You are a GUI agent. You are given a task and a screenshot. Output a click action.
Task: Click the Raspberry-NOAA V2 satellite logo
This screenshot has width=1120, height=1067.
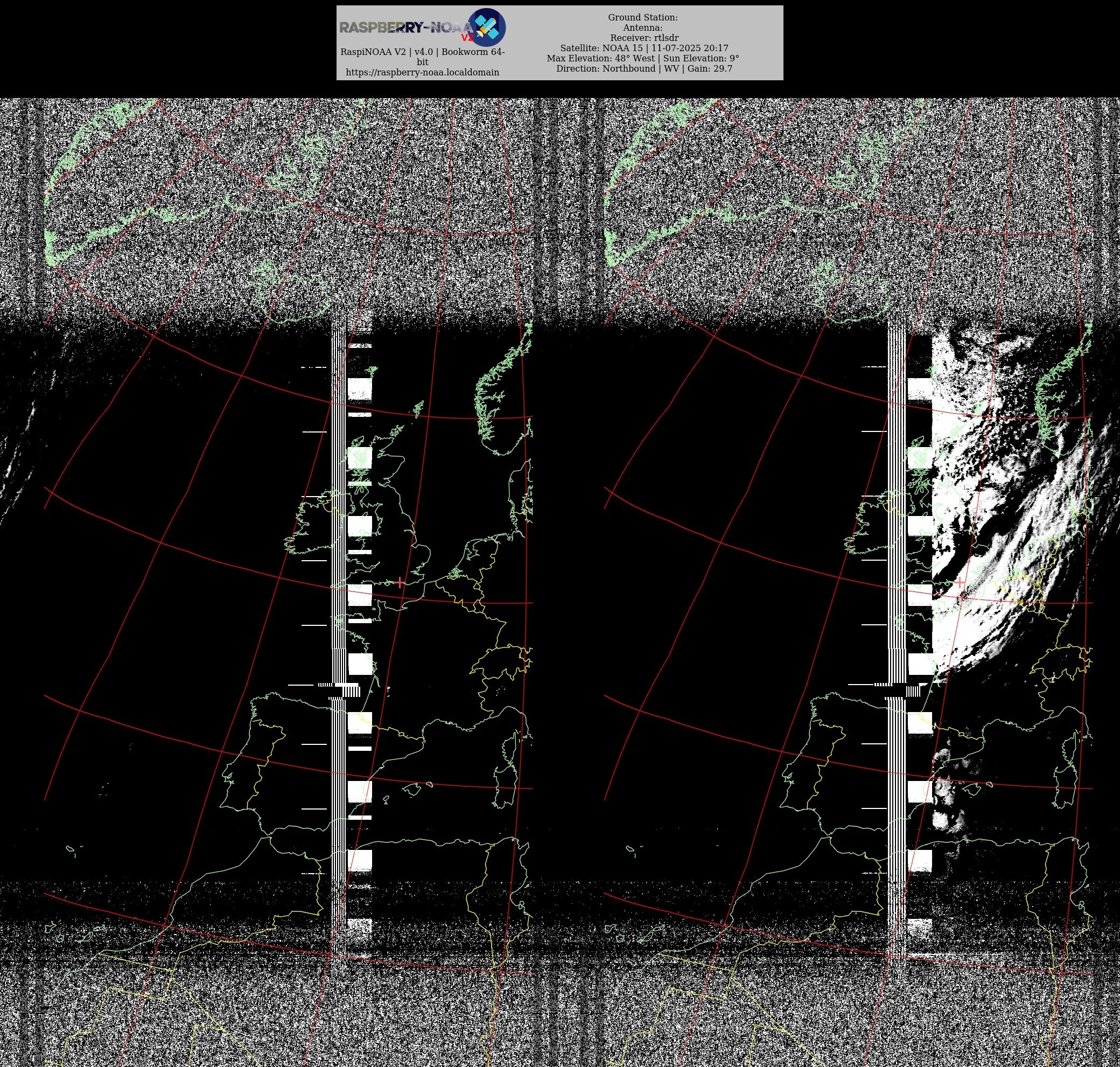point(487,27)
